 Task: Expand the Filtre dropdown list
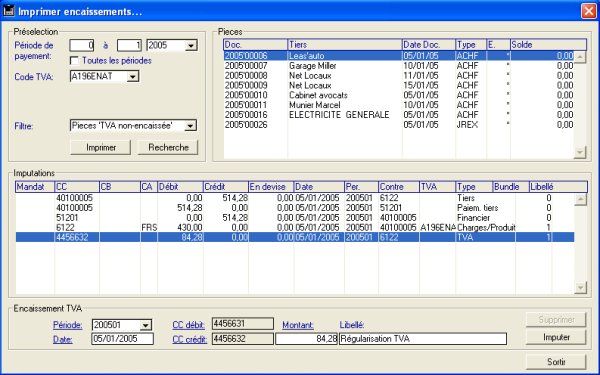point(190,126)
